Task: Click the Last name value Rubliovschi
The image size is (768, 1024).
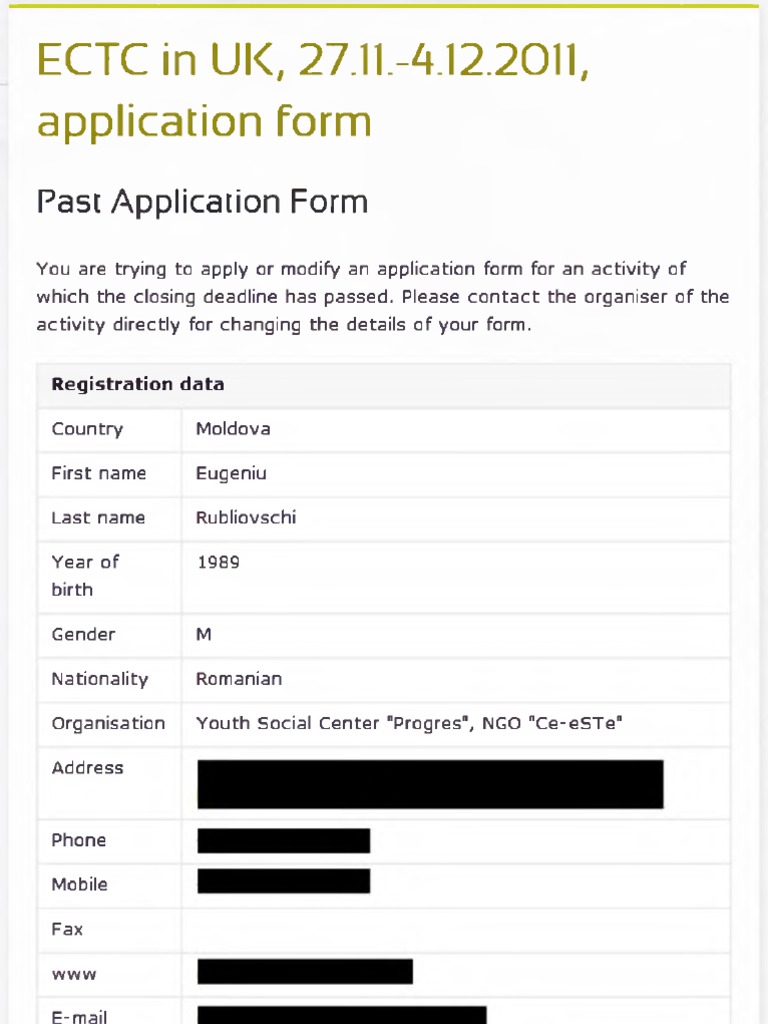Action: [246, 518]
